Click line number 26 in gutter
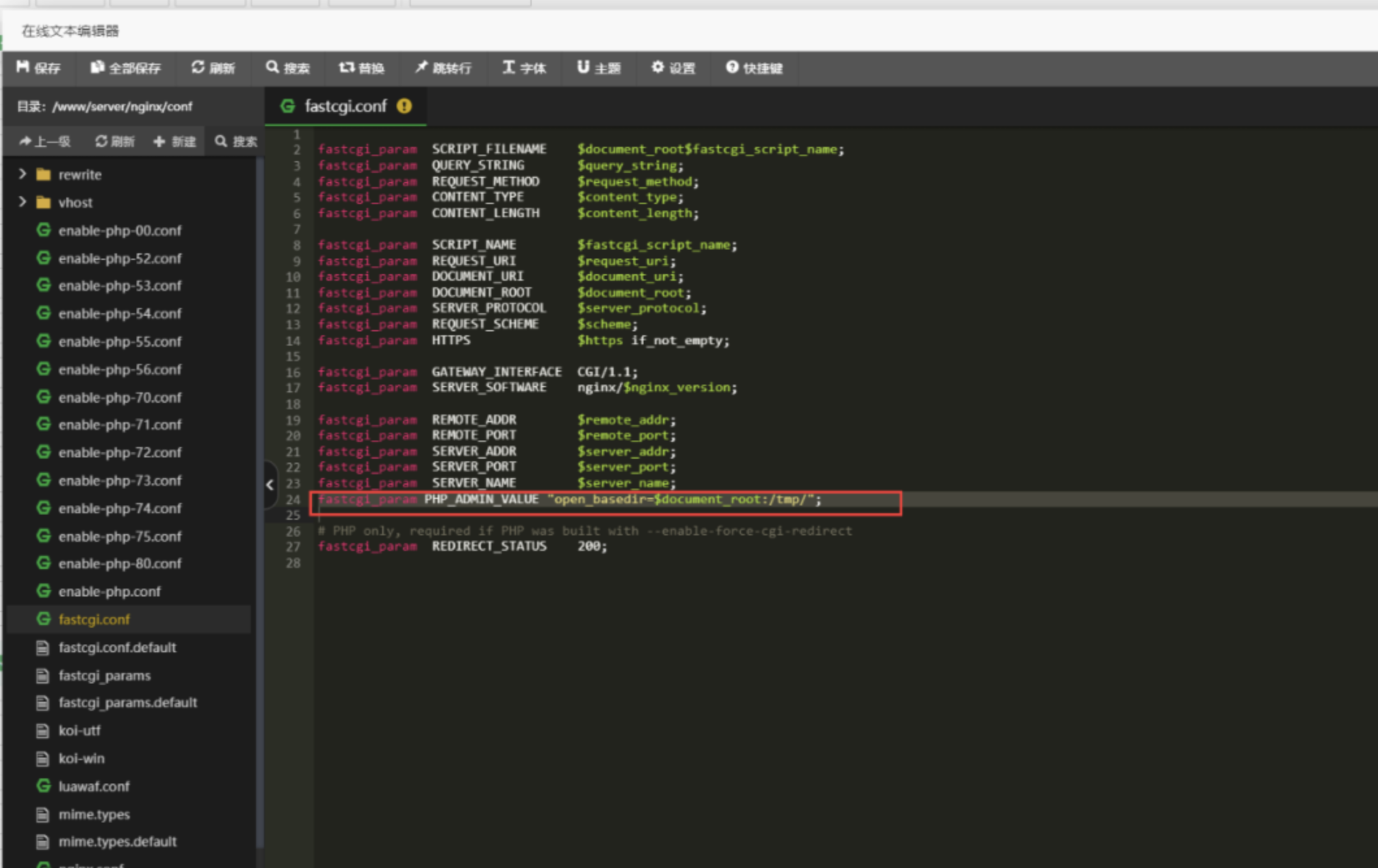 click(x=293, y=531)
